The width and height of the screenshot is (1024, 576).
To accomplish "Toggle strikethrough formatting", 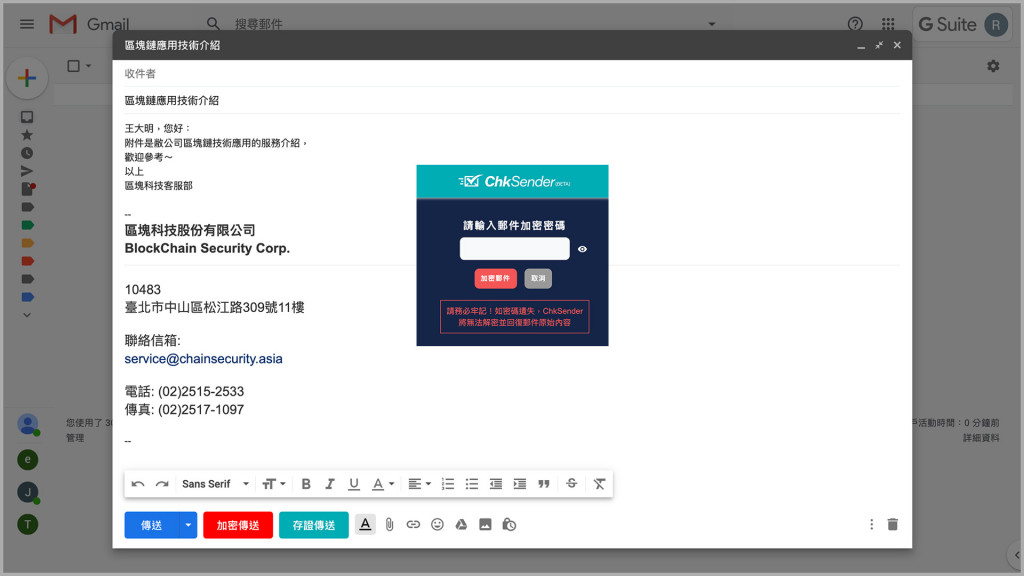I will [x=571, y=483].
